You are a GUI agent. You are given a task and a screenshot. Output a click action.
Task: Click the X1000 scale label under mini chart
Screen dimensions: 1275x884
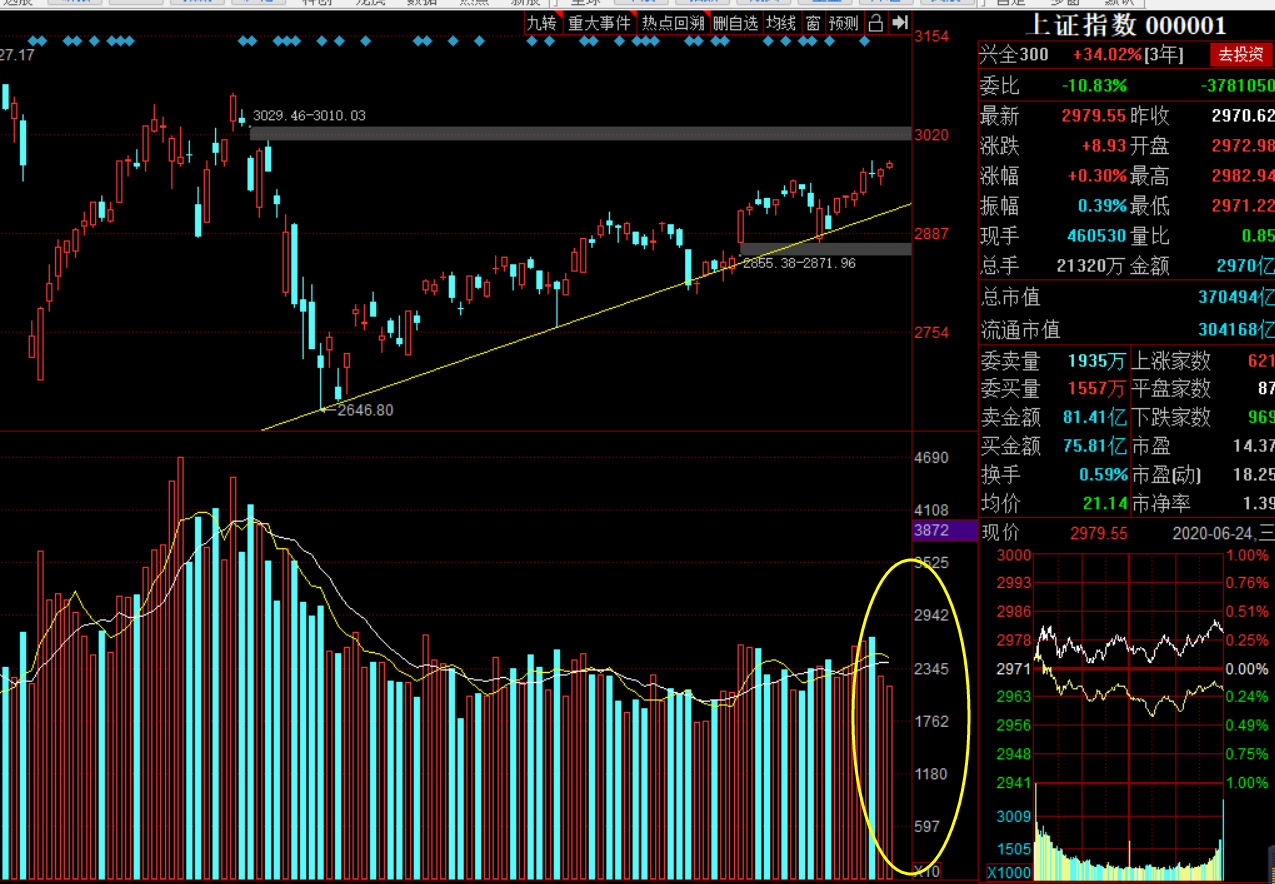point(1008,872)
